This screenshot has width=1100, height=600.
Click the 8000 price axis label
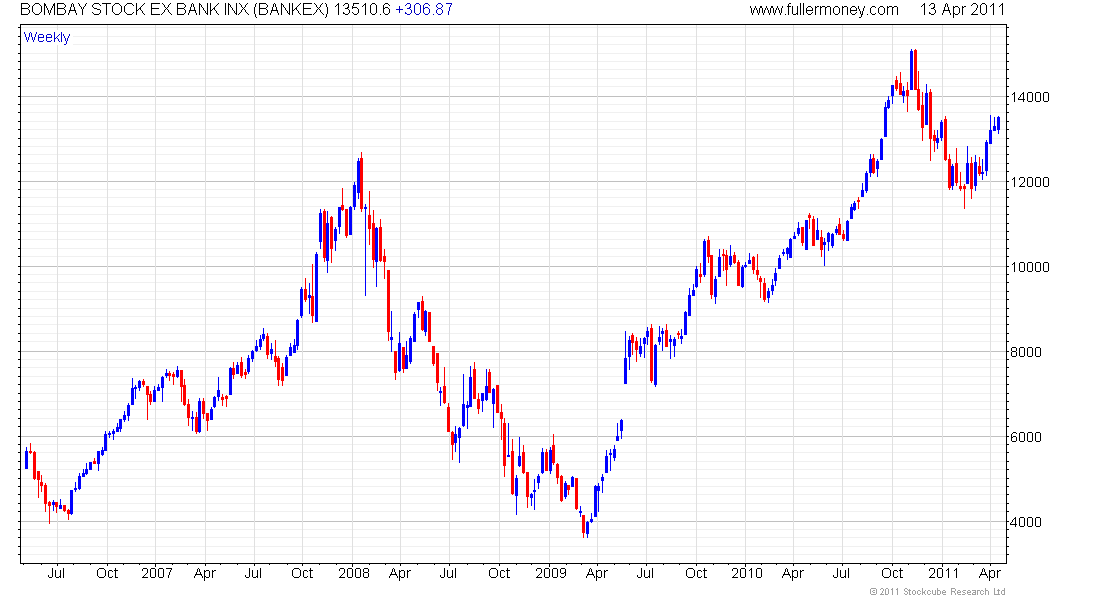[x=1026, y=352]
